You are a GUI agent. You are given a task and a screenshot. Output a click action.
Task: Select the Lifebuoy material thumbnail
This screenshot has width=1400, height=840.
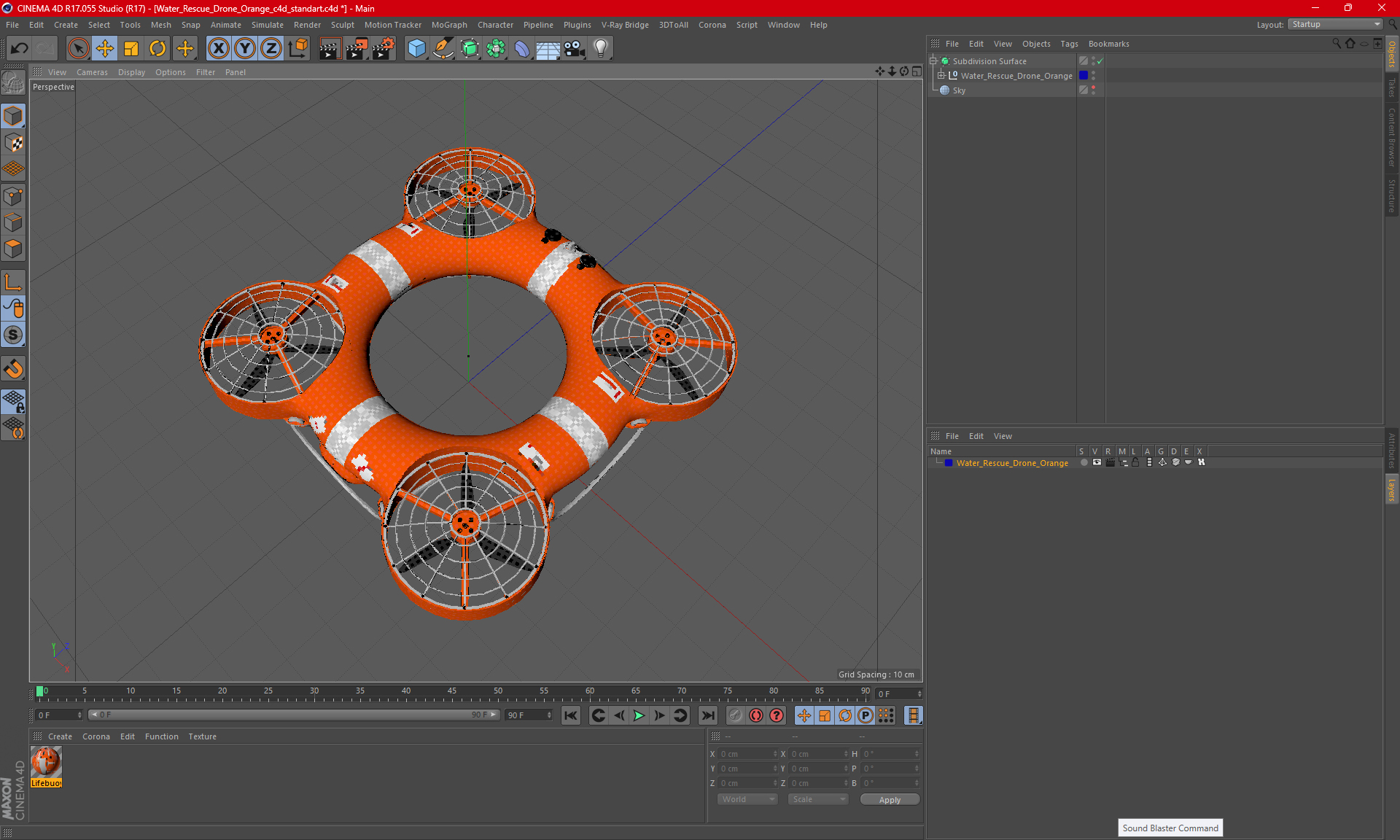(46, 762)
